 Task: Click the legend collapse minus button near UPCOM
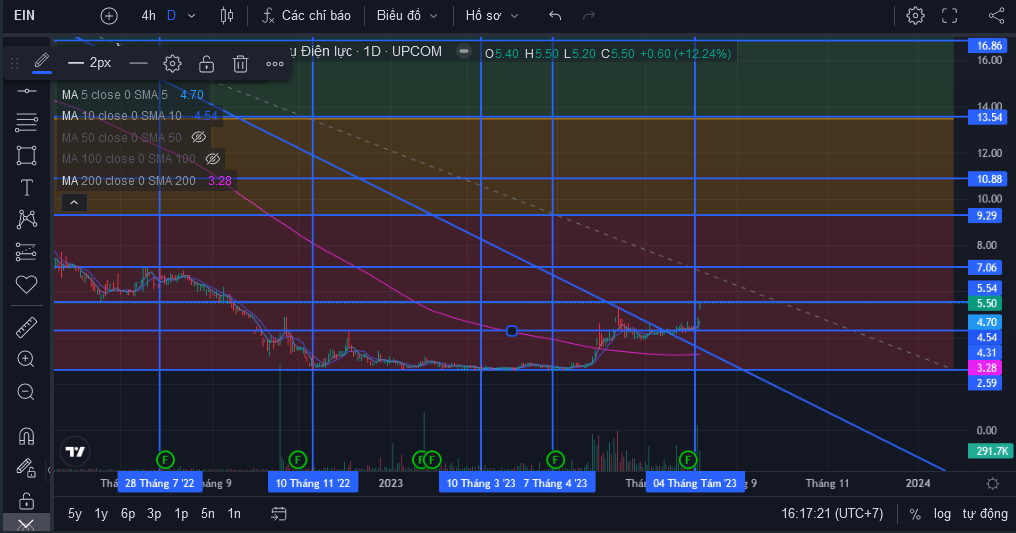tap(464, 51)
